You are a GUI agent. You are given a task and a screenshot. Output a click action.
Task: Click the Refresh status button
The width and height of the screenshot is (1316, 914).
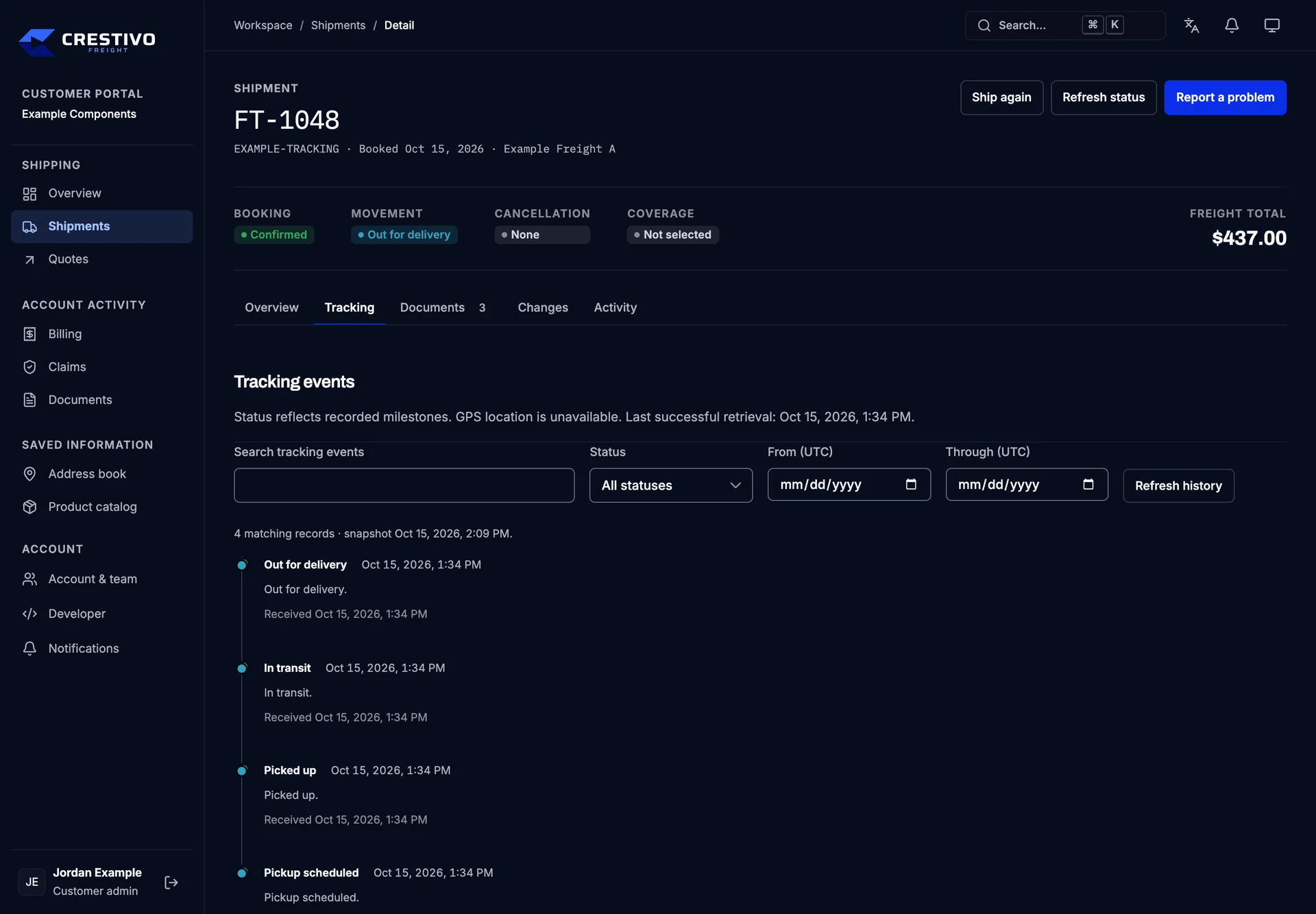point(1104,97)
